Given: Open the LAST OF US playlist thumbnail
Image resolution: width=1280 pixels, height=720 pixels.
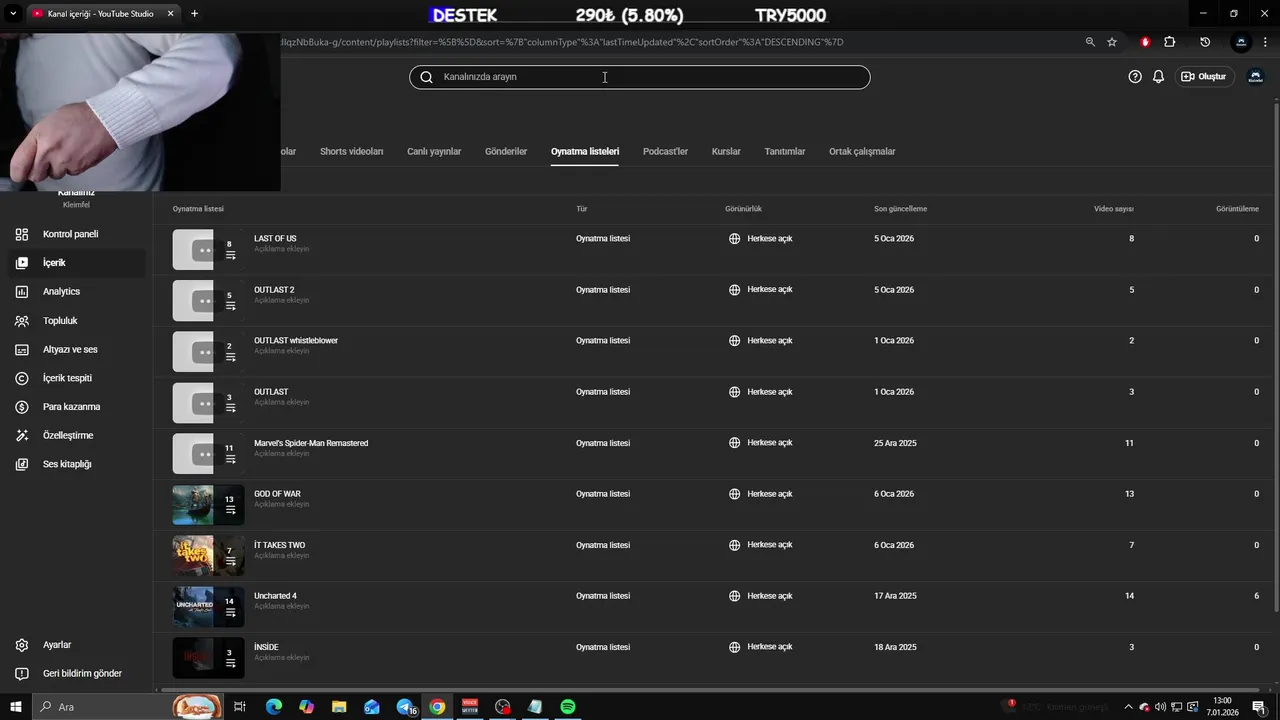Looking at the screenshot, I should [208, 250].
